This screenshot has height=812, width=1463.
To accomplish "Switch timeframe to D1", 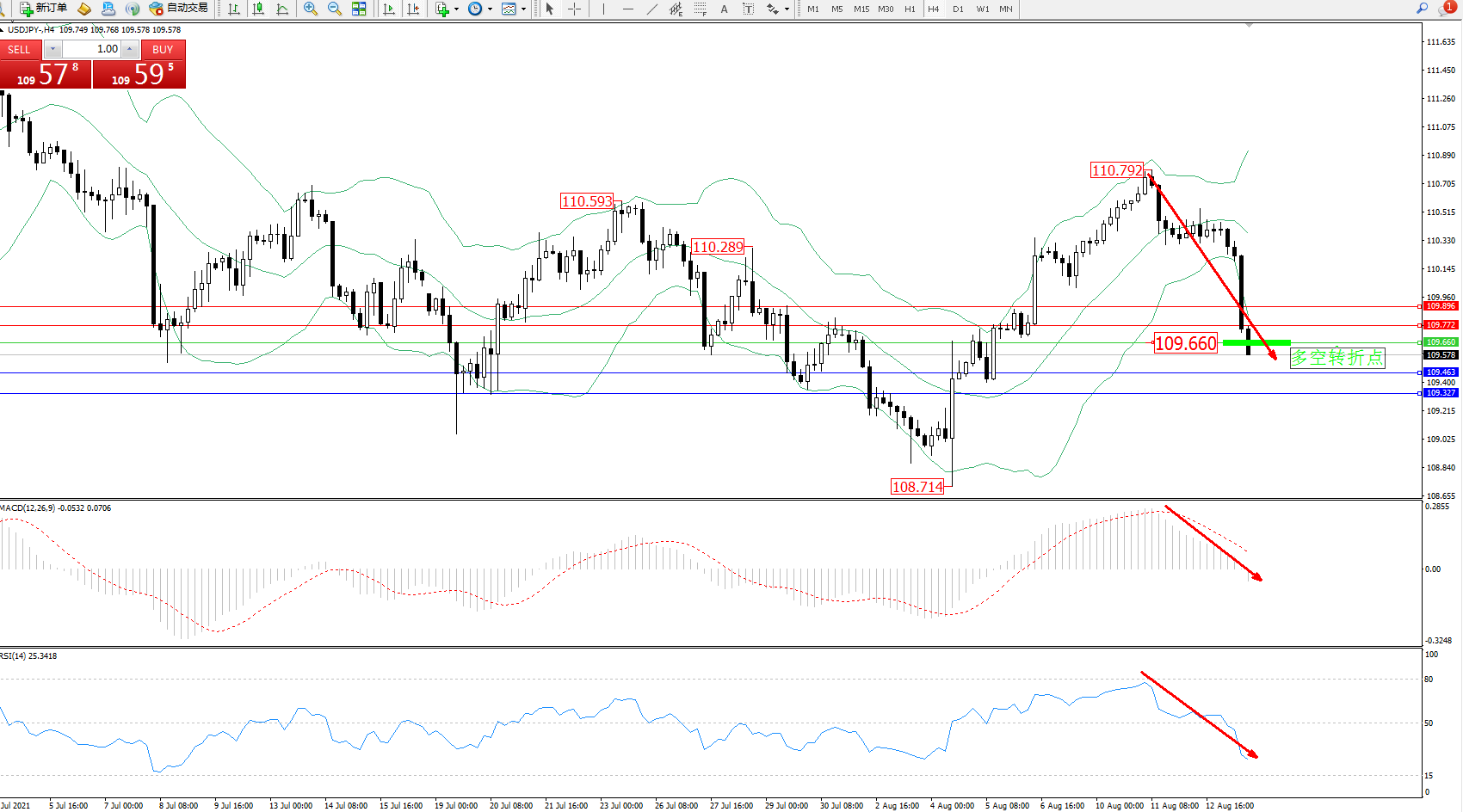I will click(958, 9).
